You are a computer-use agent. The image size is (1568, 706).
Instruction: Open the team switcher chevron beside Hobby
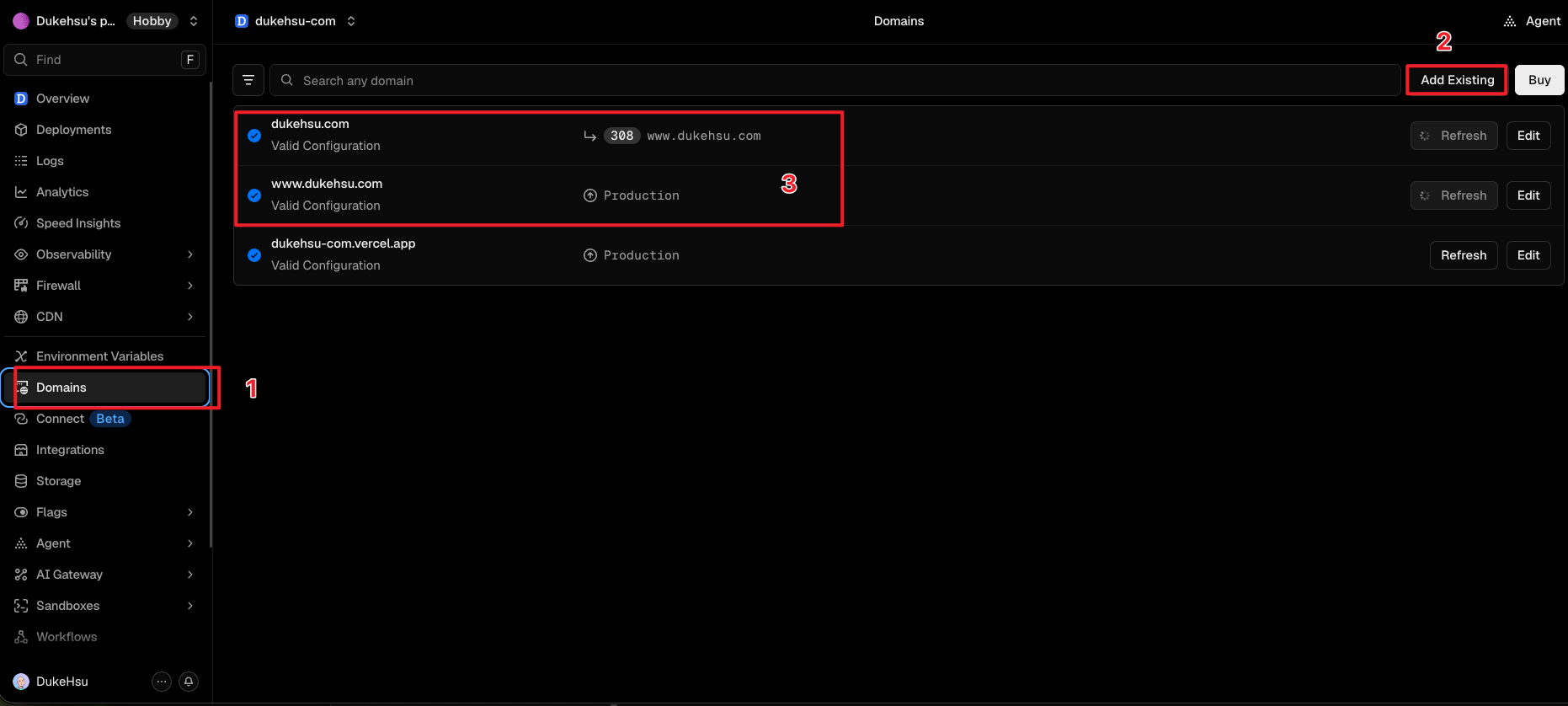[194, 21]
